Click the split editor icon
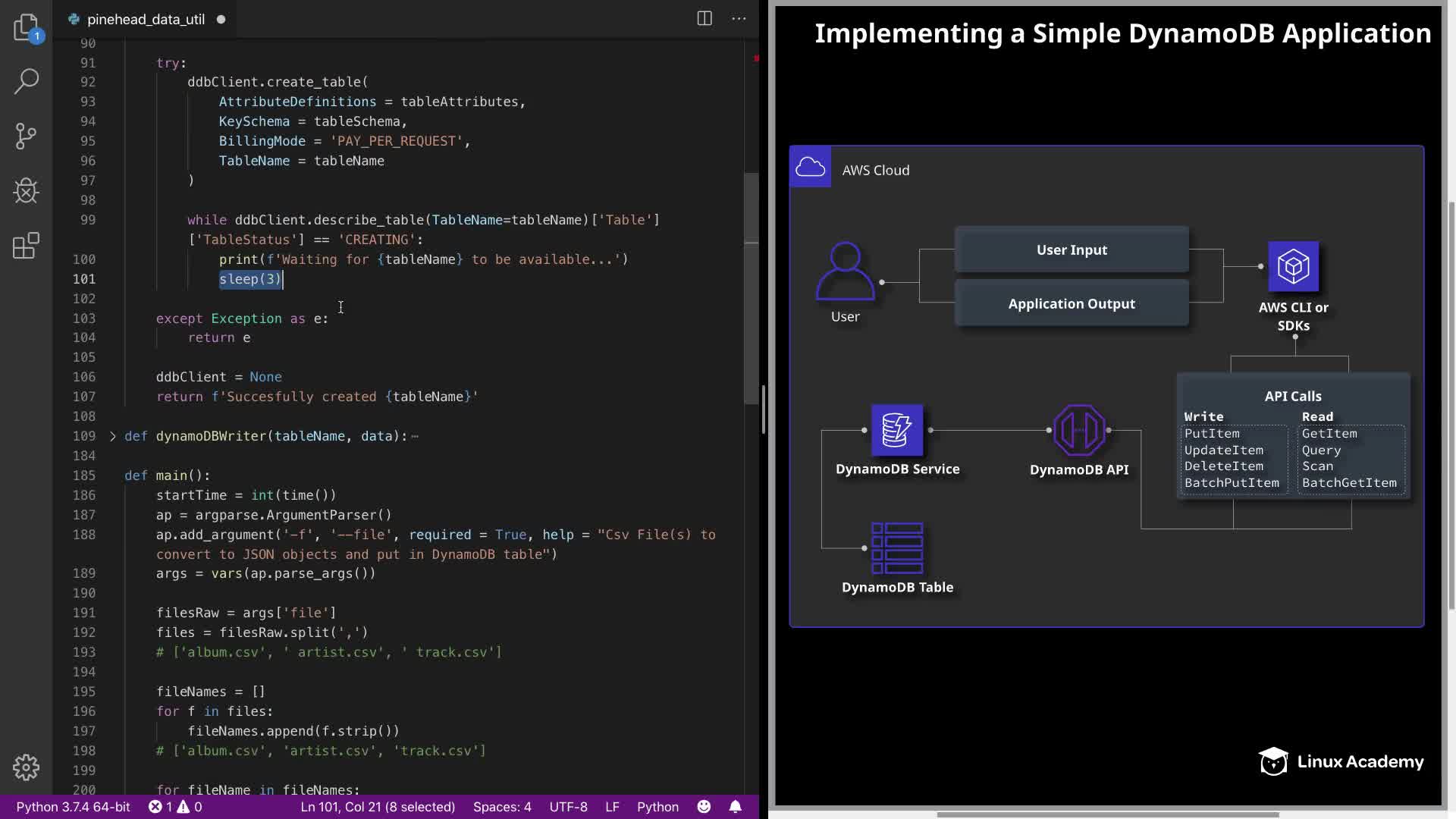The width and height of the screenshot is (1456, 819). pyautogui.click(x=704, y=19)
